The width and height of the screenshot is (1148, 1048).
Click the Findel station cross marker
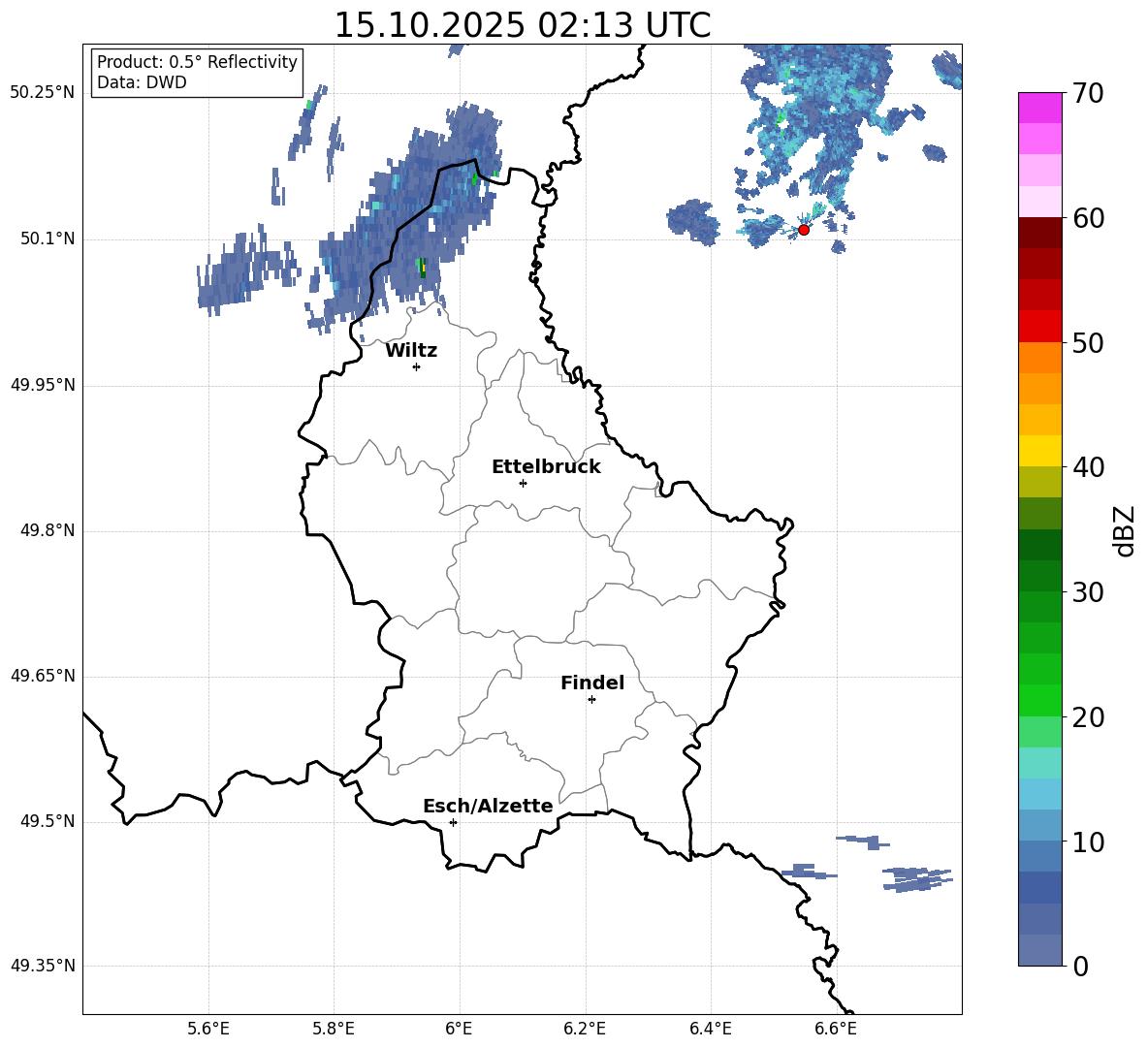tap(591, 700)
